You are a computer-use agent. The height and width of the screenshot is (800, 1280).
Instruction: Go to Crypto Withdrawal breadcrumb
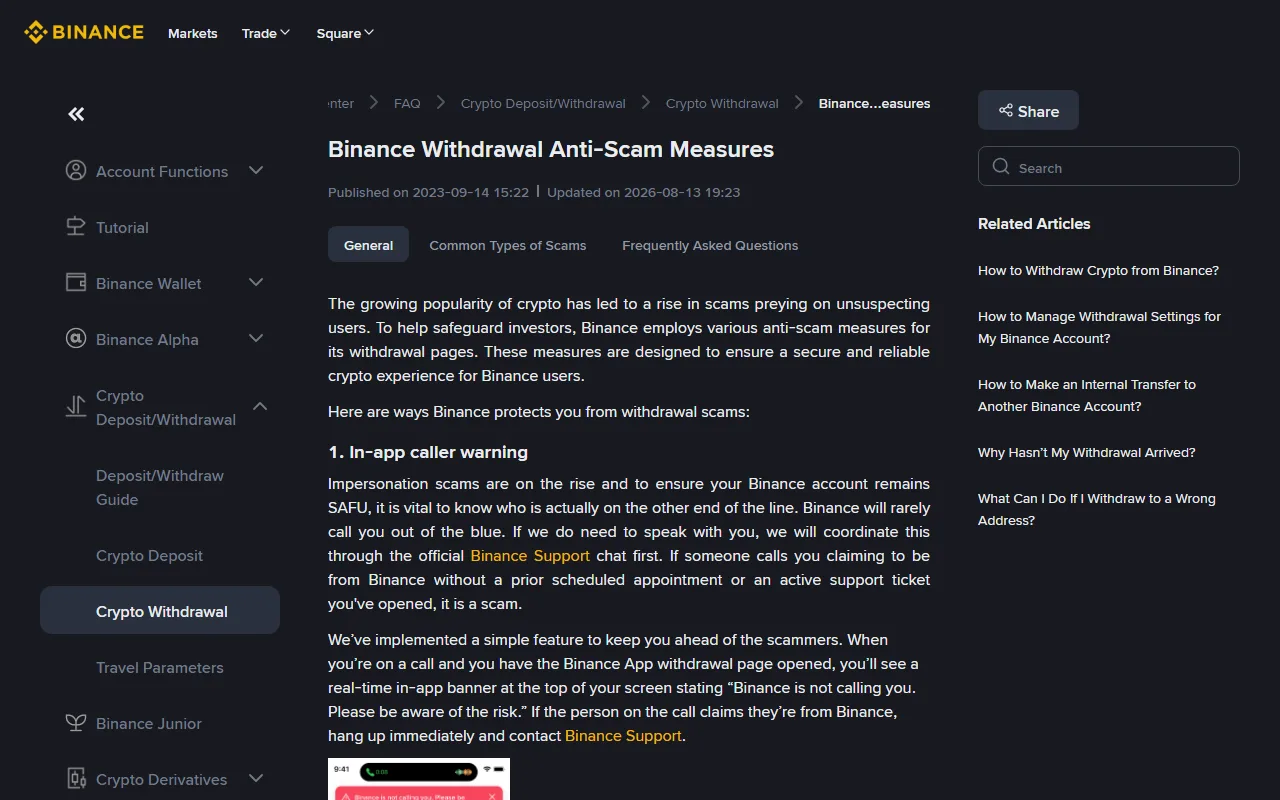point(722,103)
